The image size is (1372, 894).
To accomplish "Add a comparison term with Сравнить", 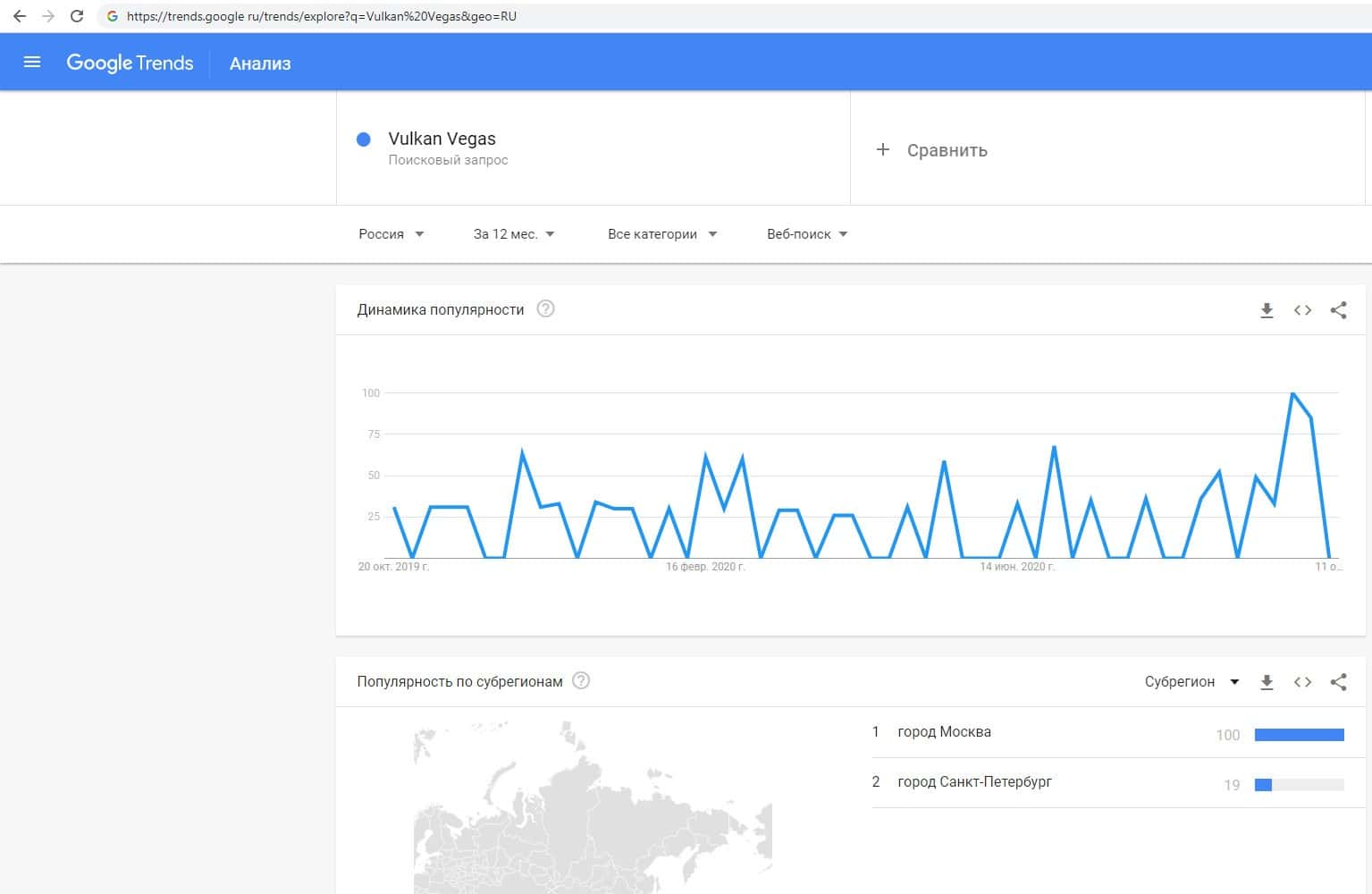I will pyautogui.click(x=947, y=150).
